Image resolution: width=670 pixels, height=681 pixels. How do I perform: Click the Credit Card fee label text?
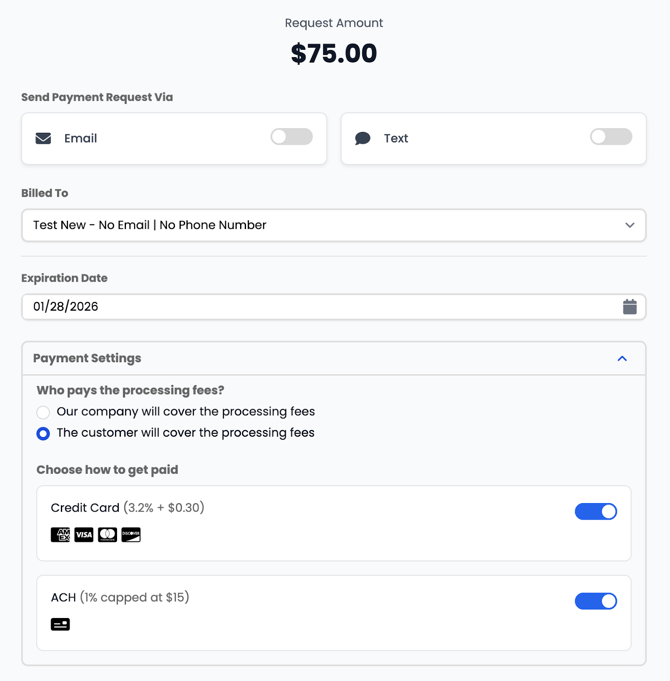(127, 508)
